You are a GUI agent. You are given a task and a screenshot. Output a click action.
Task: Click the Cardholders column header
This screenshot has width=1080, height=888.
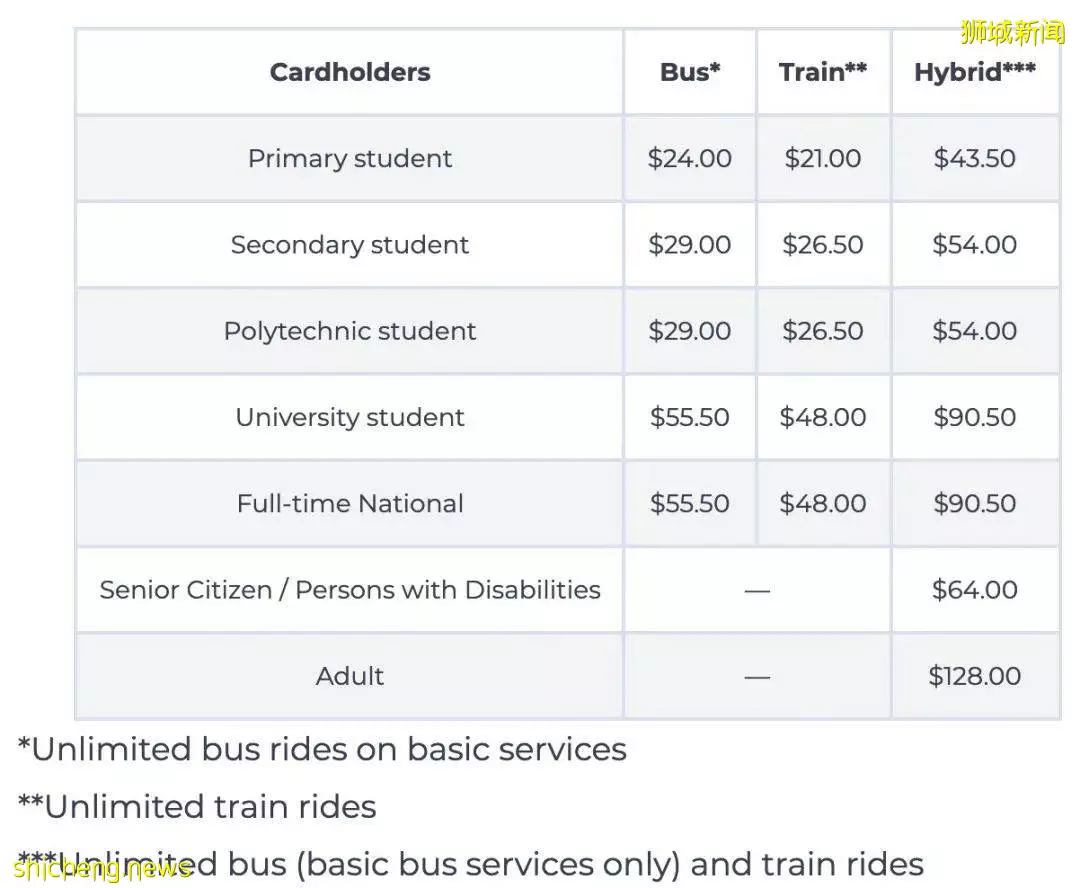(x=350, y=72)
